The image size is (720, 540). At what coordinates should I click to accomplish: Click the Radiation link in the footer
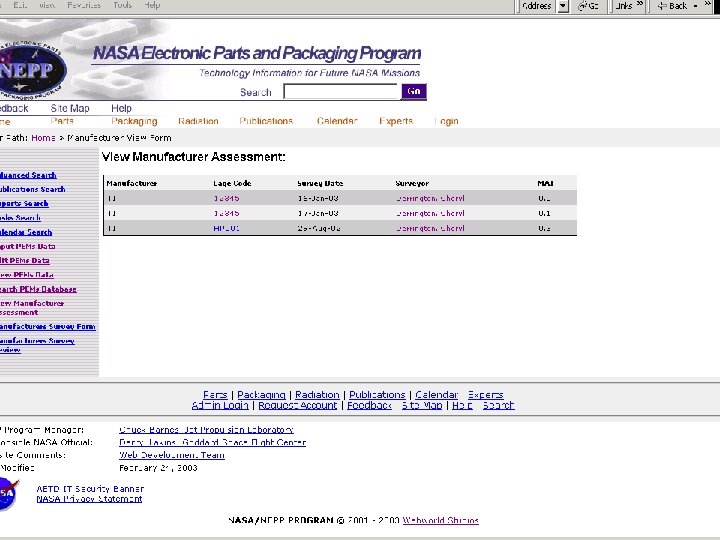(317, 395)
